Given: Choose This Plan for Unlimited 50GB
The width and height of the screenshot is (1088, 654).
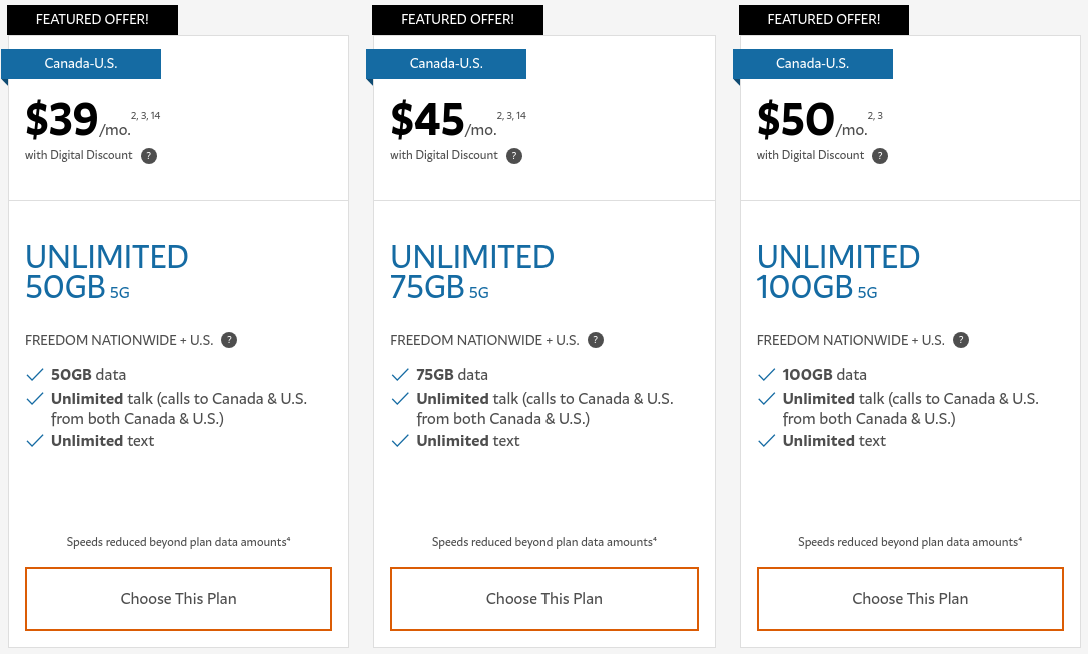Looking at the screenshot, I should [x=178, y=599].
